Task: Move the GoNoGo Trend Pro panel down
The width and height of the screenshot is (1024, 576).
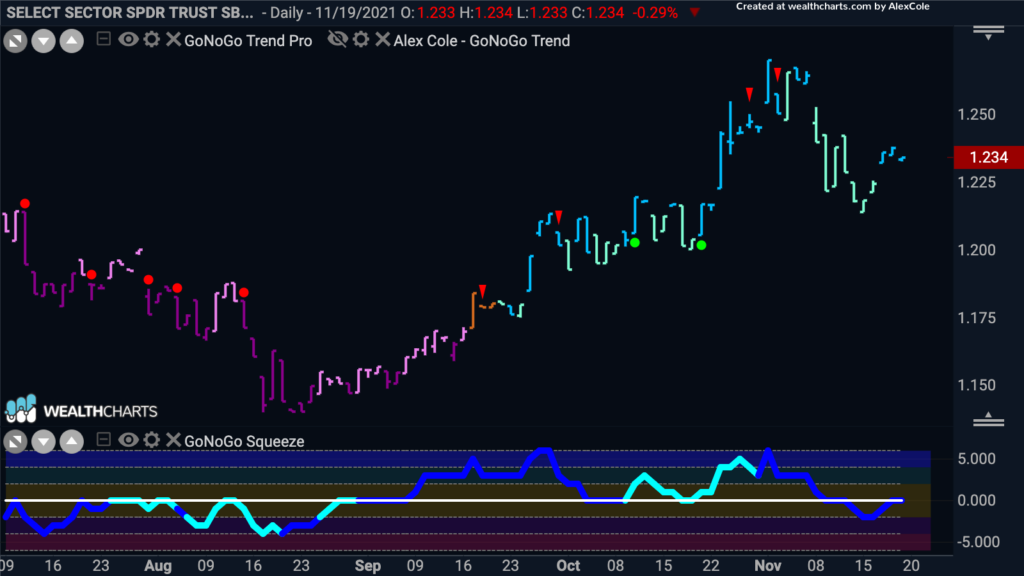Action: (43, 41)
